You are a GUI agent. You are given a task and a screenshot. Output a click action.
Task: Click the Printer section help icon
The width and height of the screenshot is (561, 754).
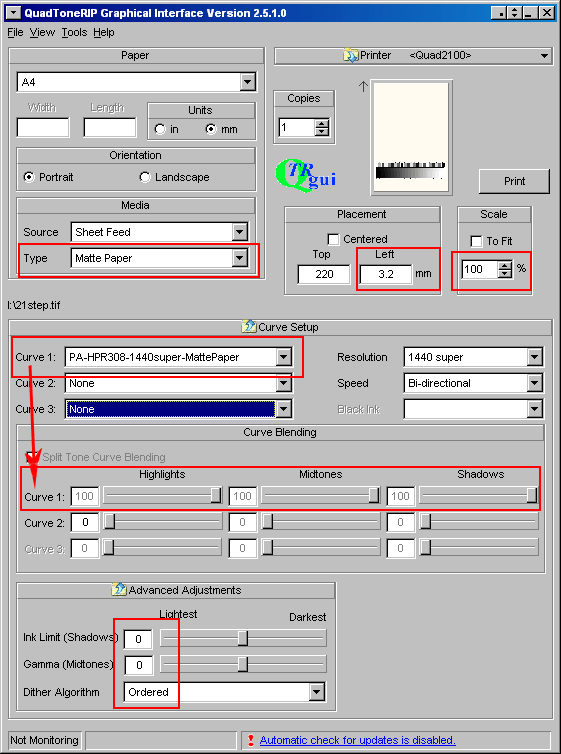tap(350, 55)
